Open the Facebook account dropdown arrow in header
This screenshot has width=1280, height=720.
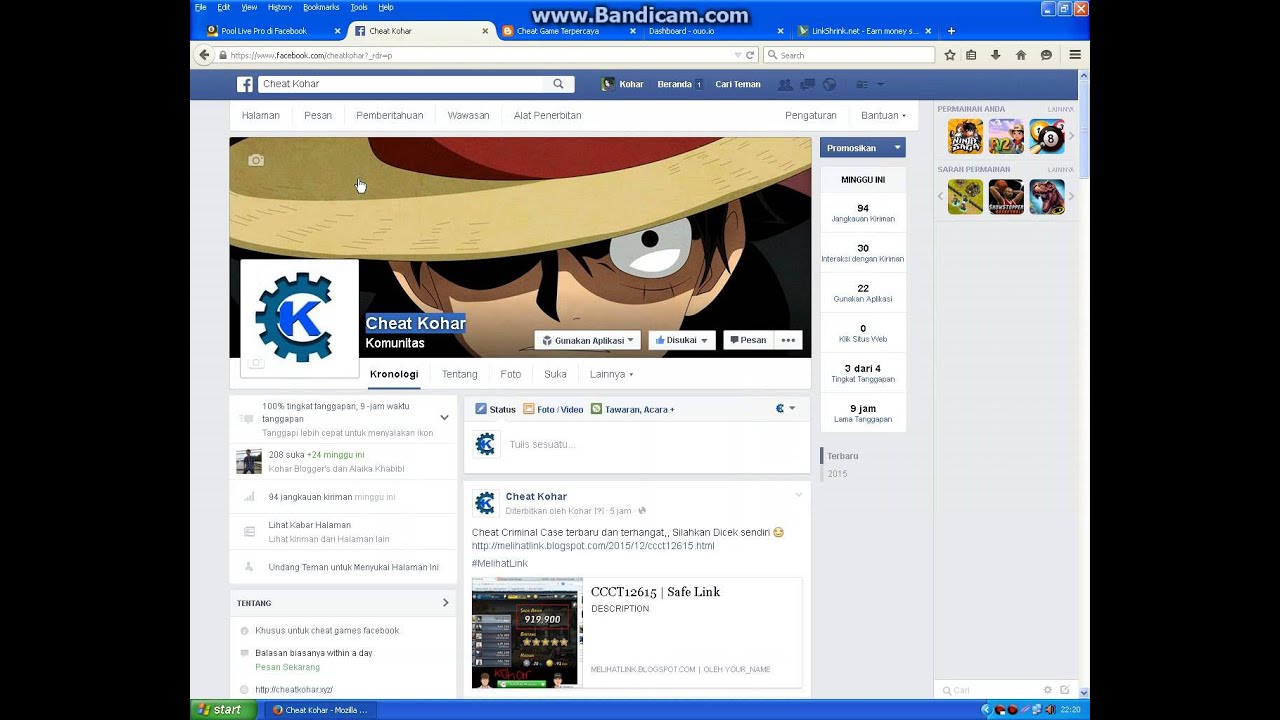click(x=880, y=84)
